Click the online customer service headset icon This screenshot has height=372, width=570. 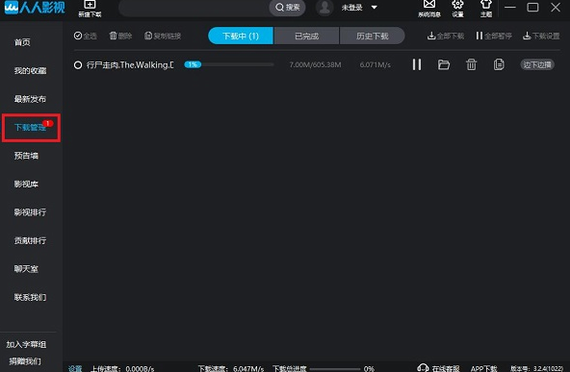[x=423, y=368]
